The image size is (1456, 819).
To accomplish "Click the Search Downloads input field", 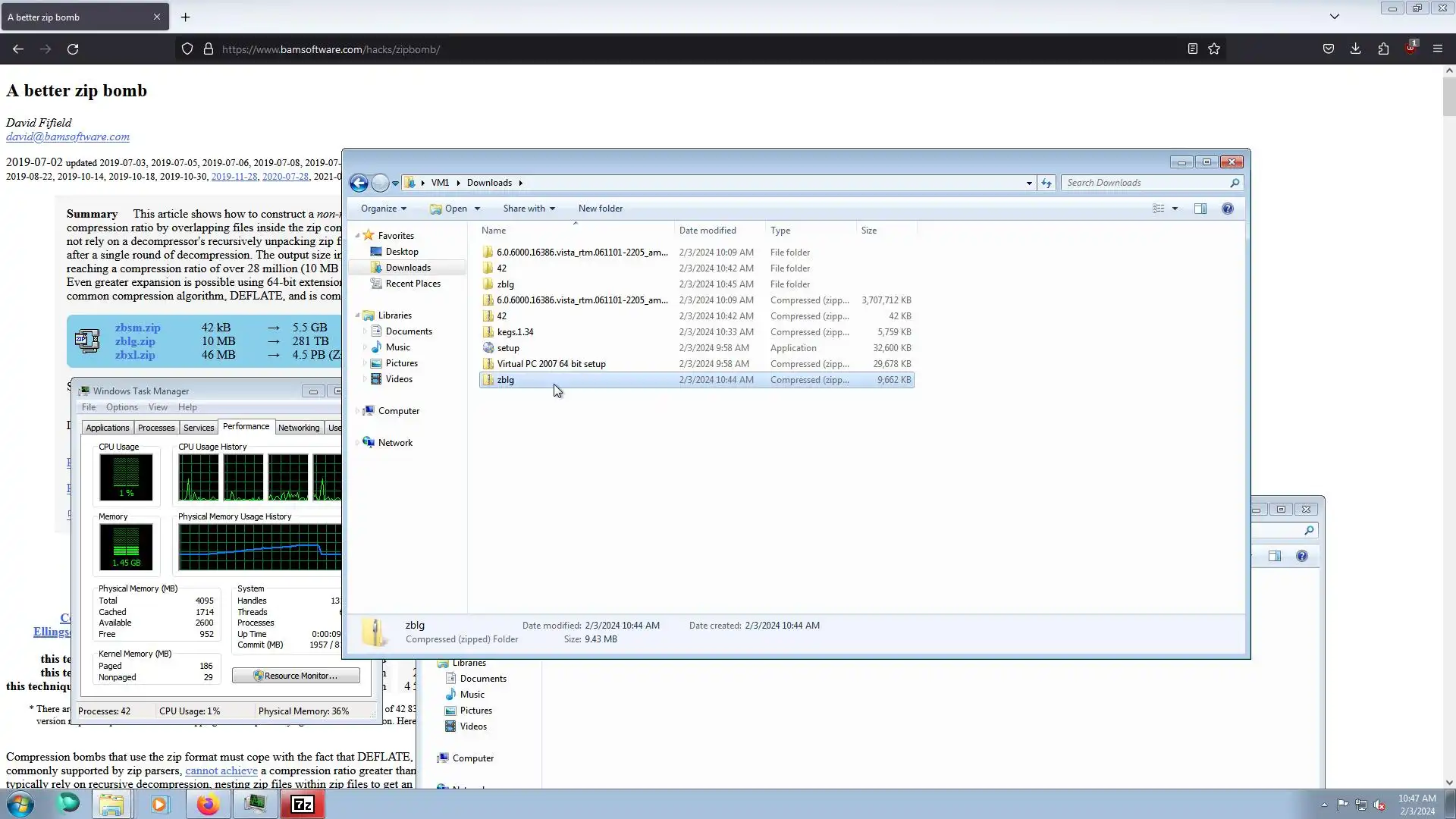I will point(1145,183).
